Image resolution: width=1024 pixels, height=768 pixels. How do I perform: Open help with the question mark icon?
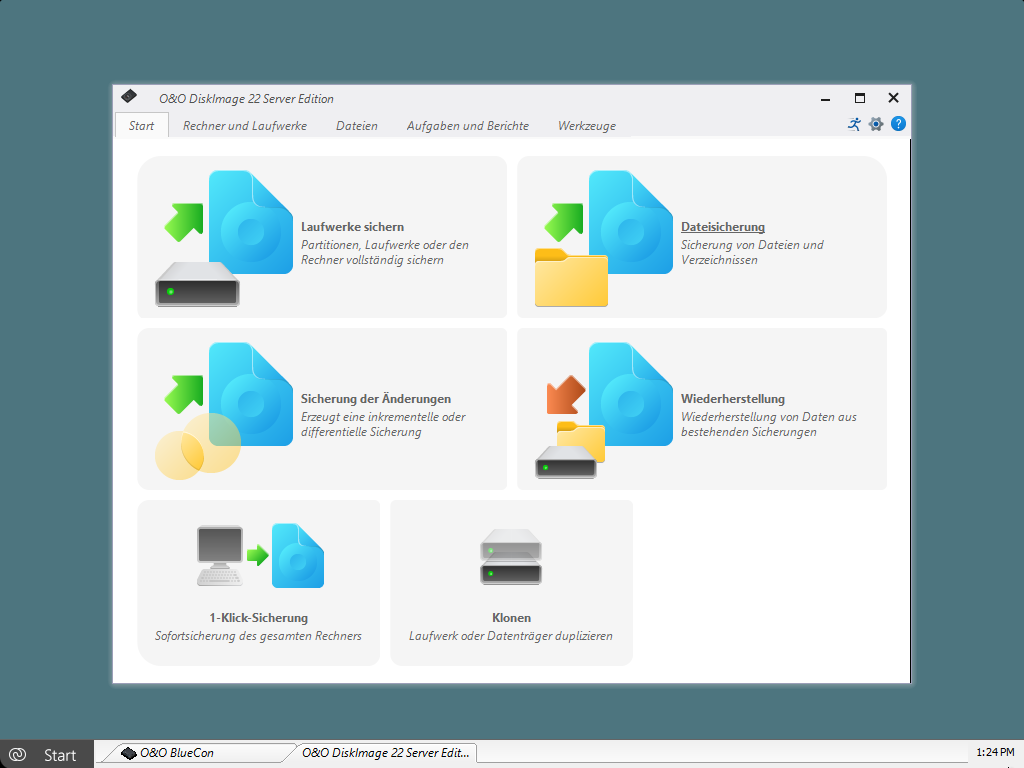[x=898, y=124]
